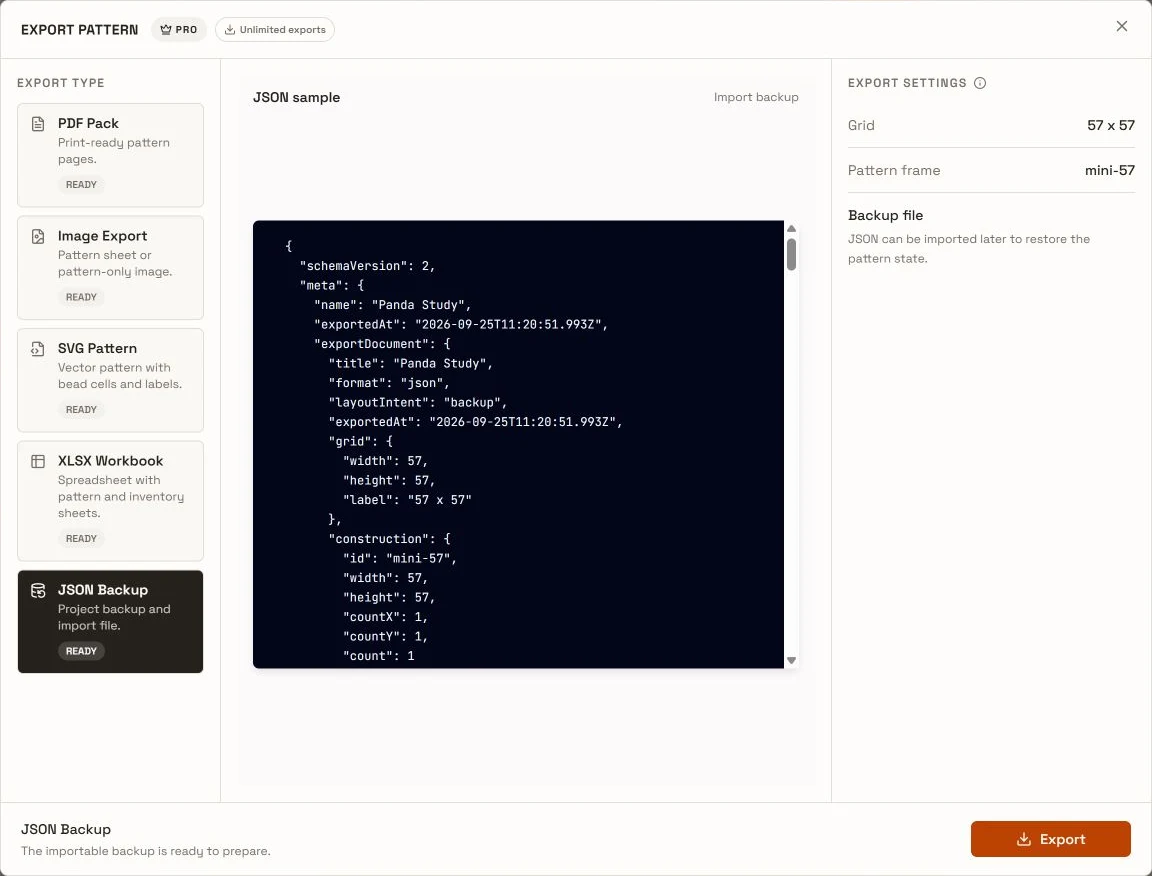Click the EXPORT TYPE section label
The height and width of the screenshot is (876, 1152).
coord(60,83)
